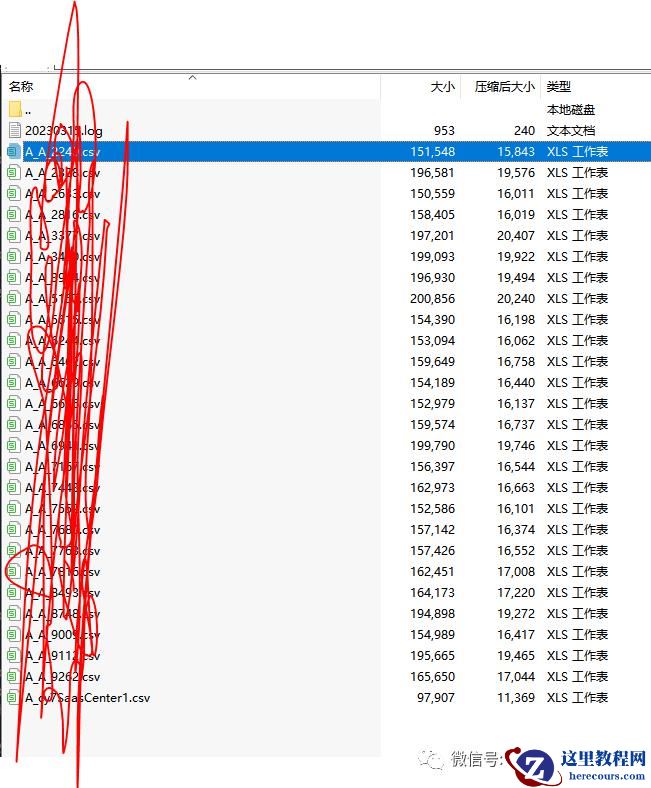Click the compressed size value 16,019
Screen dimensions: 651x788
516,215
